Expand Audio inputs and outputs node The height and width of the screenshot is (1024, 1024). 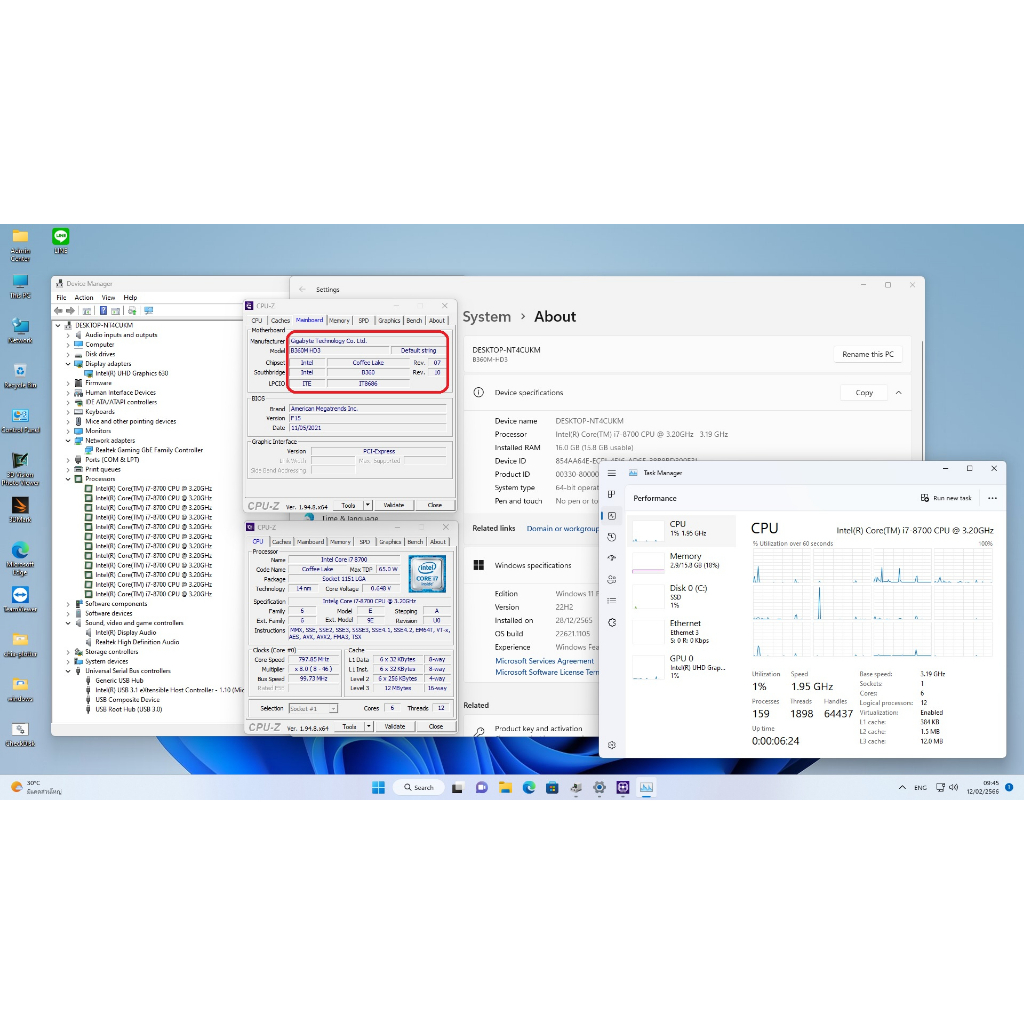[69, 335]
